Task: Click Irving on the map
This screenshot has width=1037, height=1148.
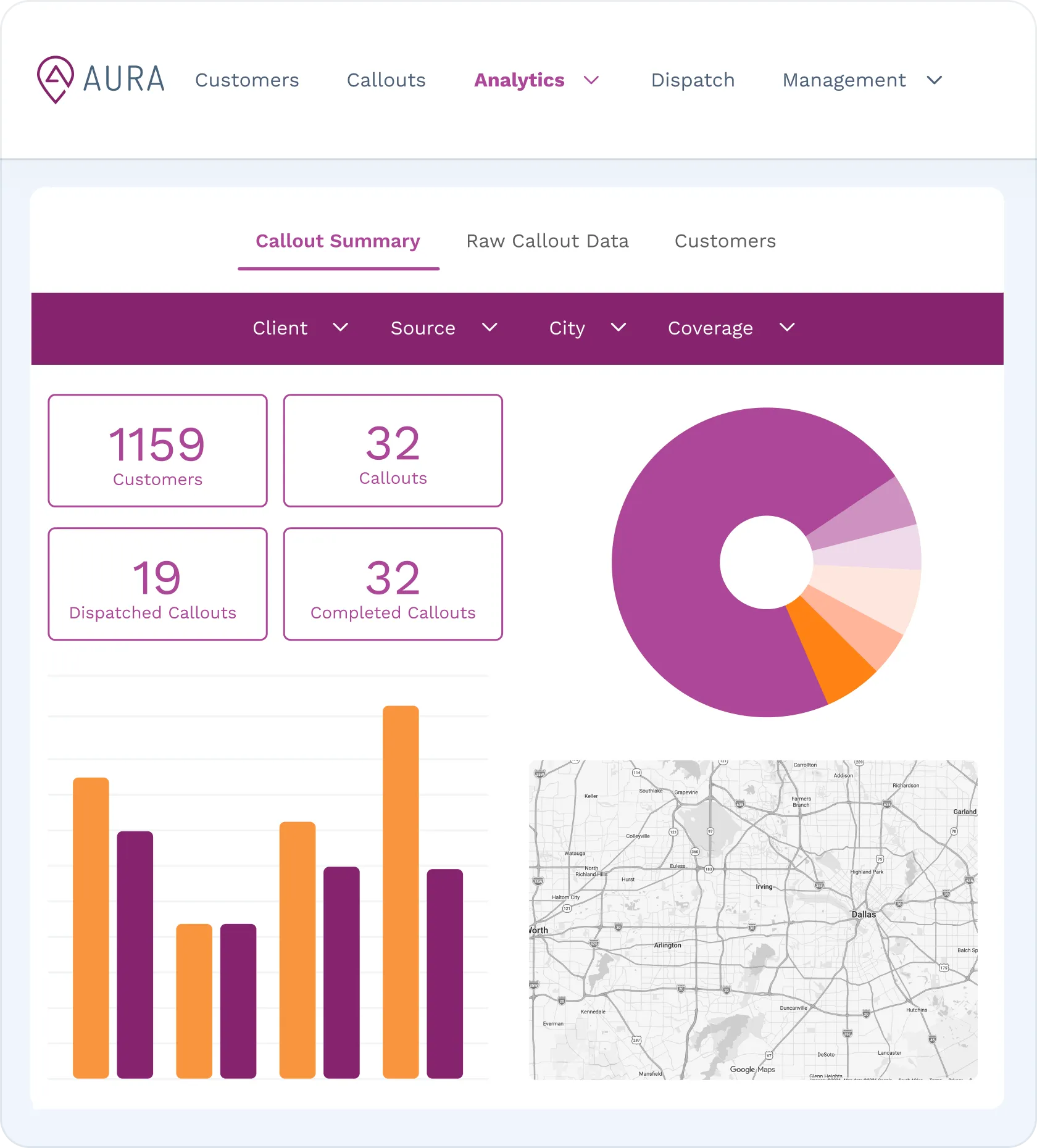Action: coord(764,887)
